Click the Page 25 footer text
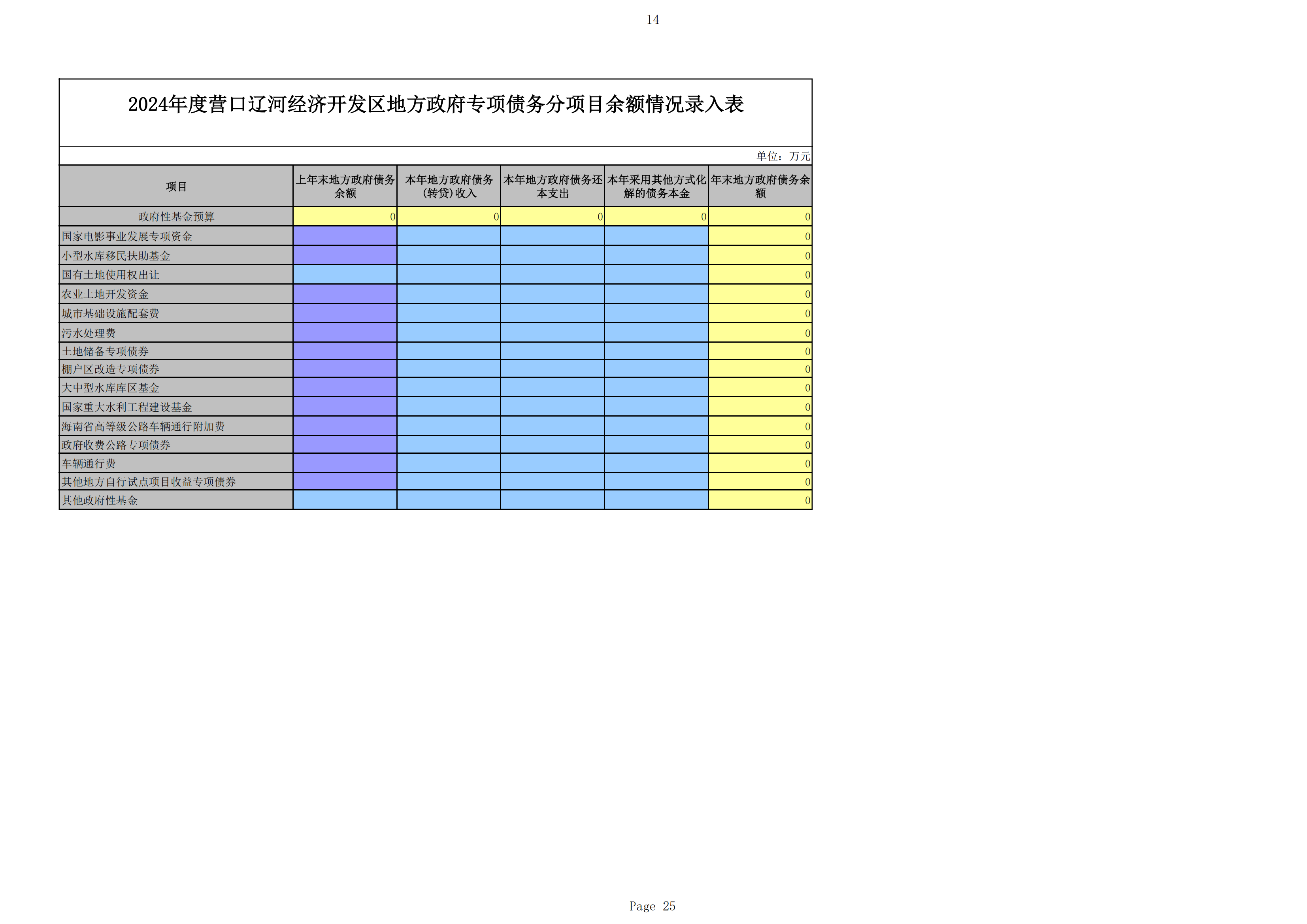The width and height of the screenshot is (1307, 924). 653,906
